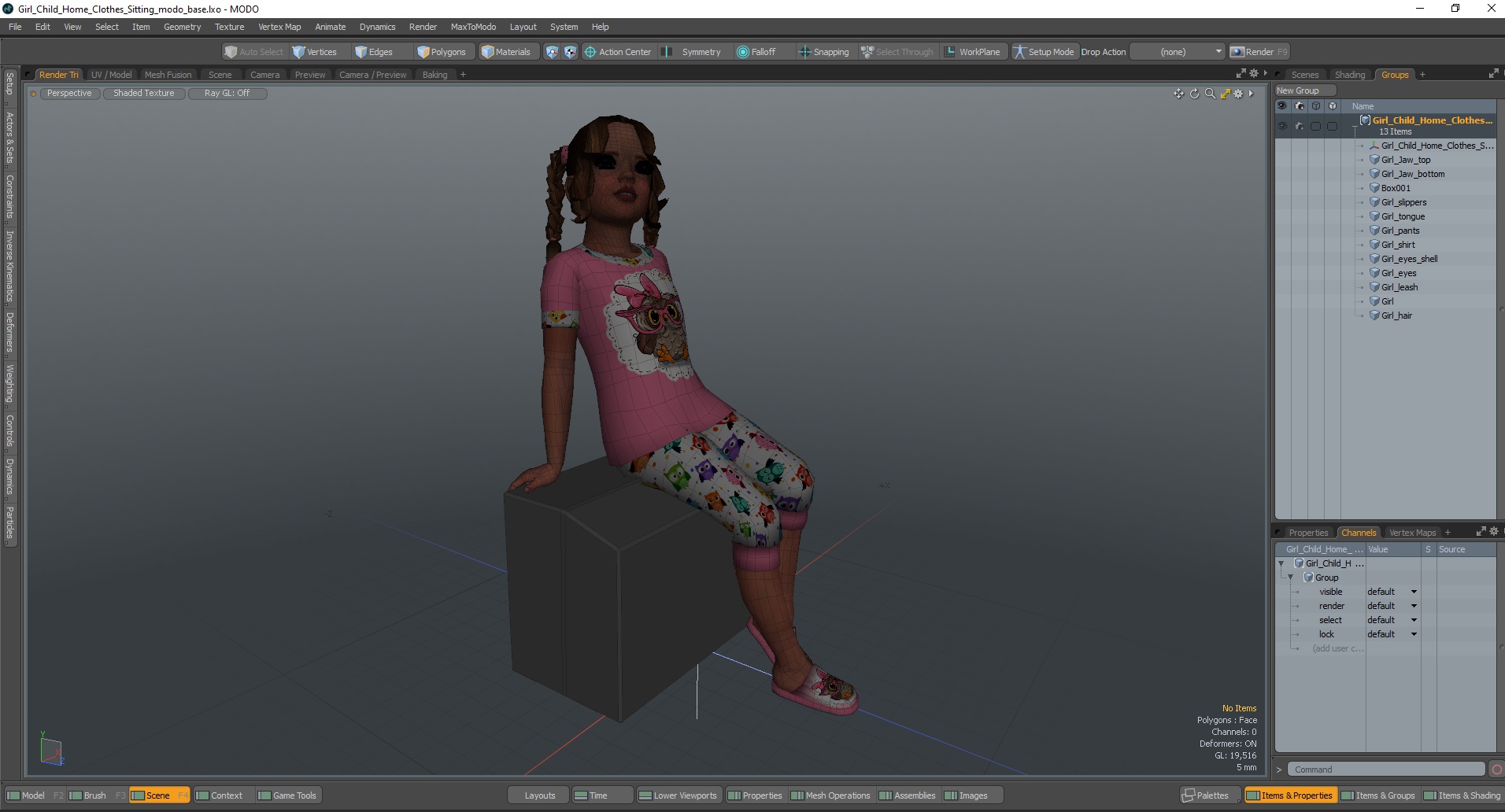
Task: Click the wireframe cube column header icon
Action: point(1316,106)
